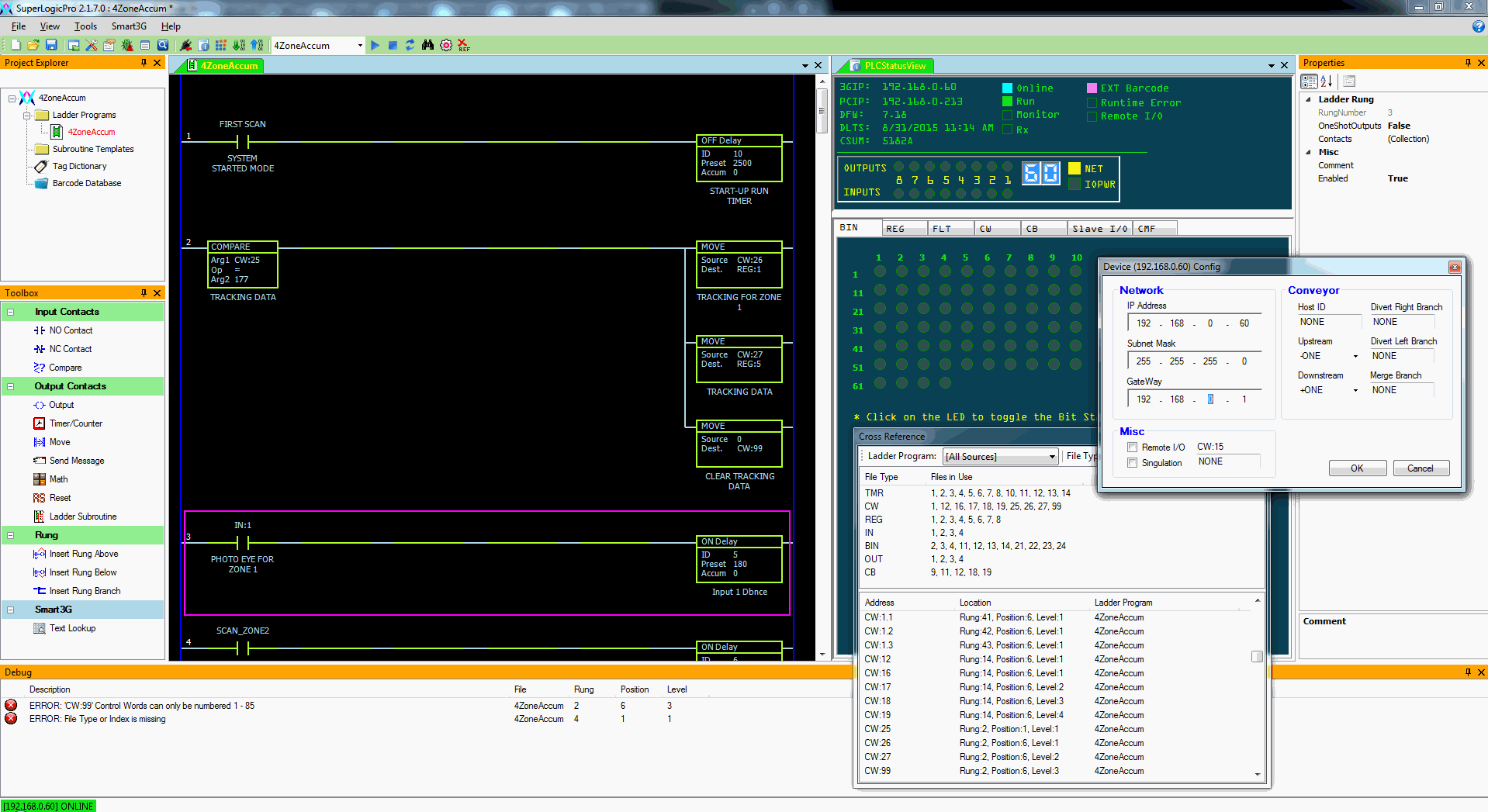Click the green bug debug icon

point(127,45)
